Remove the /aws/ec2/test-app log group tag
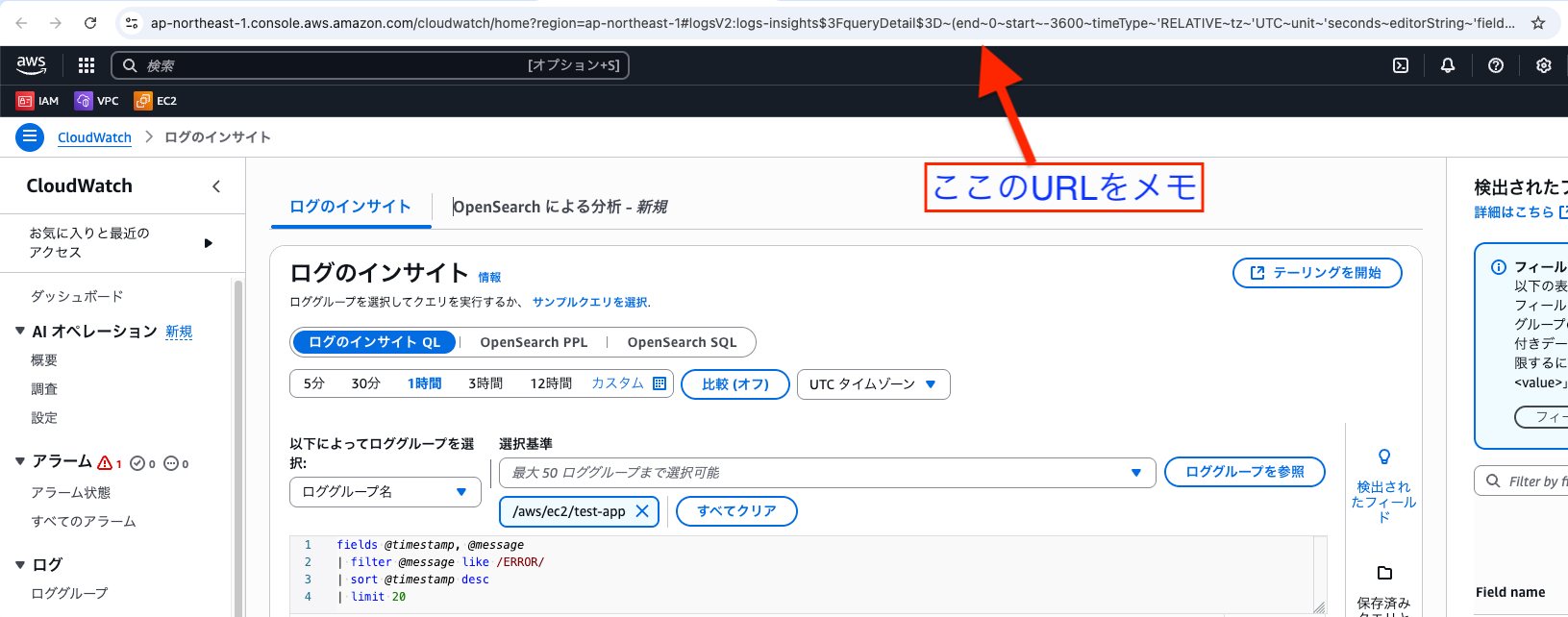Viewport: 1568px width, 617px height. [642, 511]
